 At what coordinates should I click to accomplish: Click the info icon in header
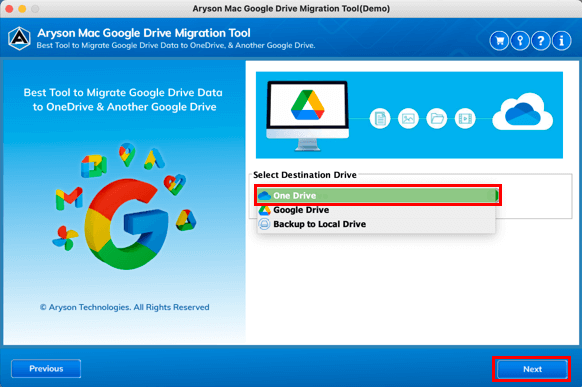(562, 41)
